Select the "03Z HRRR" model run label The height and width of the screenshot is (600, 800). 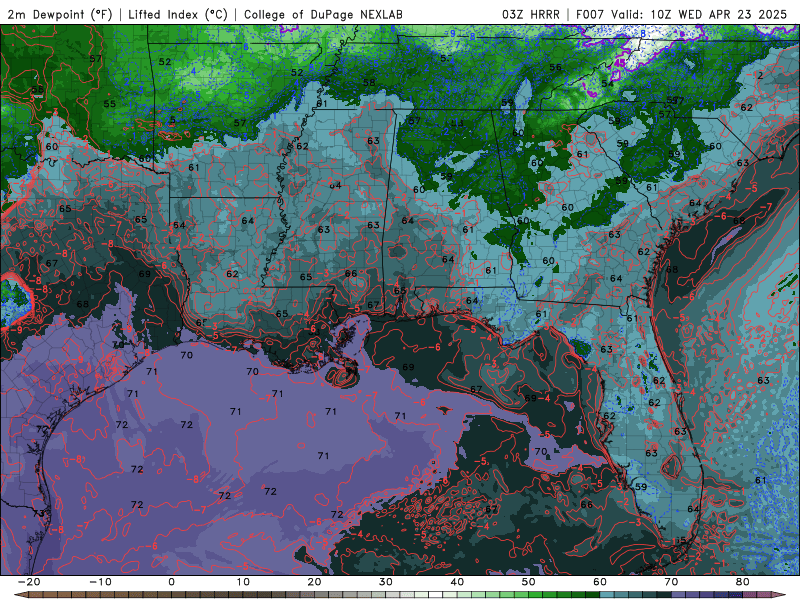pyautogui.click(x=531, y=14)
